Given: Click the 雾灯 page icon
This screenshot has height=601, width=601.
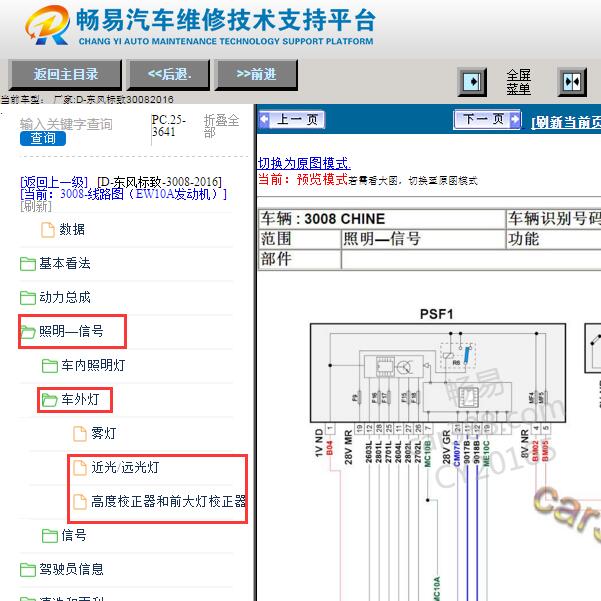Looking at the screenshot, I should pyautogui.click(x=80, y=434).
